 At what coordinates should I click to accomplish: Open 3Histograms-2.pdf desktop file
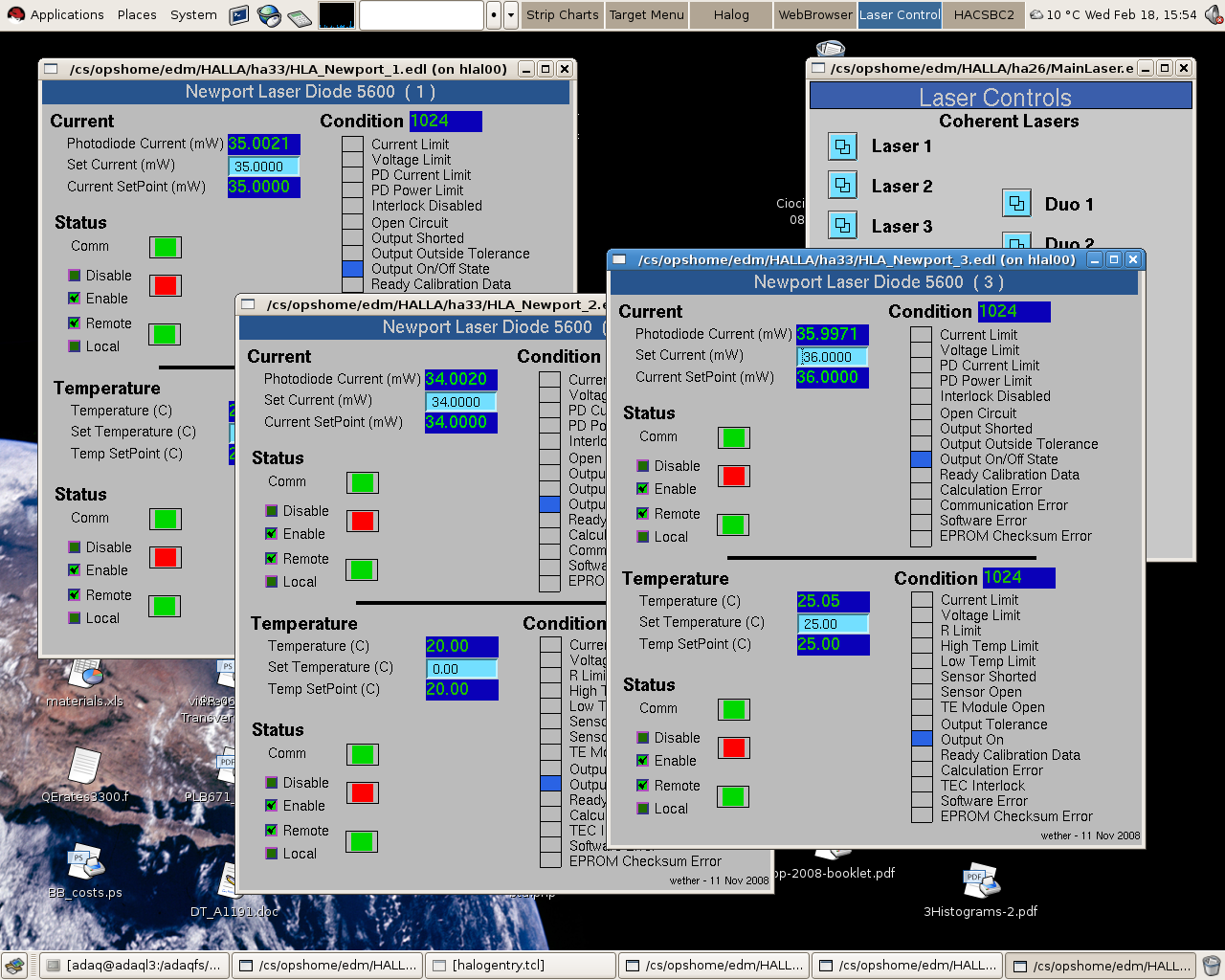pyautogui.click(x=980, y=890)
